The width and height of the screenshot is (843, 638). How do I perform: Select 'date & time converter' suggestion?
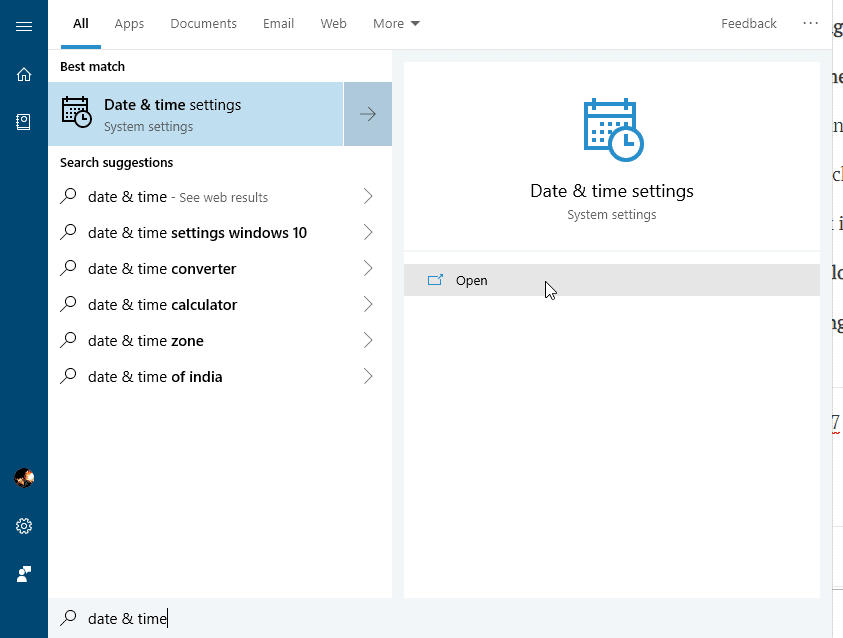coord(220,268)
